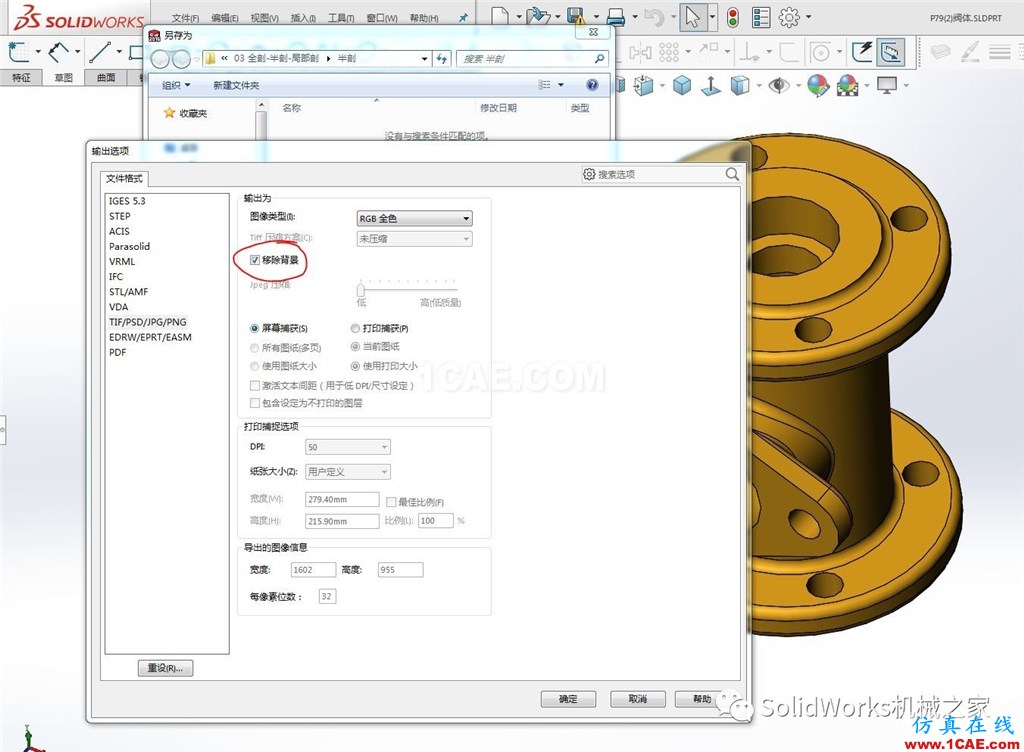Image resolution: width=1024 pixels, height=752 pixels.
Task: Open the 纸张大小 用户定义 dropdown
Action: (x=347, y=471)
